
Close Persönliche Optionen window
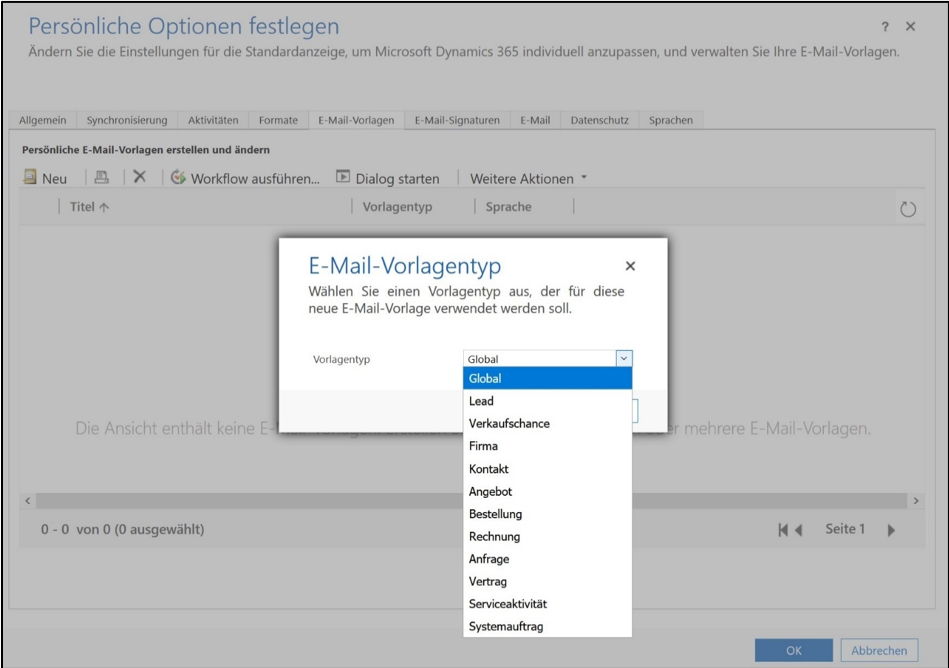(910, 27)
